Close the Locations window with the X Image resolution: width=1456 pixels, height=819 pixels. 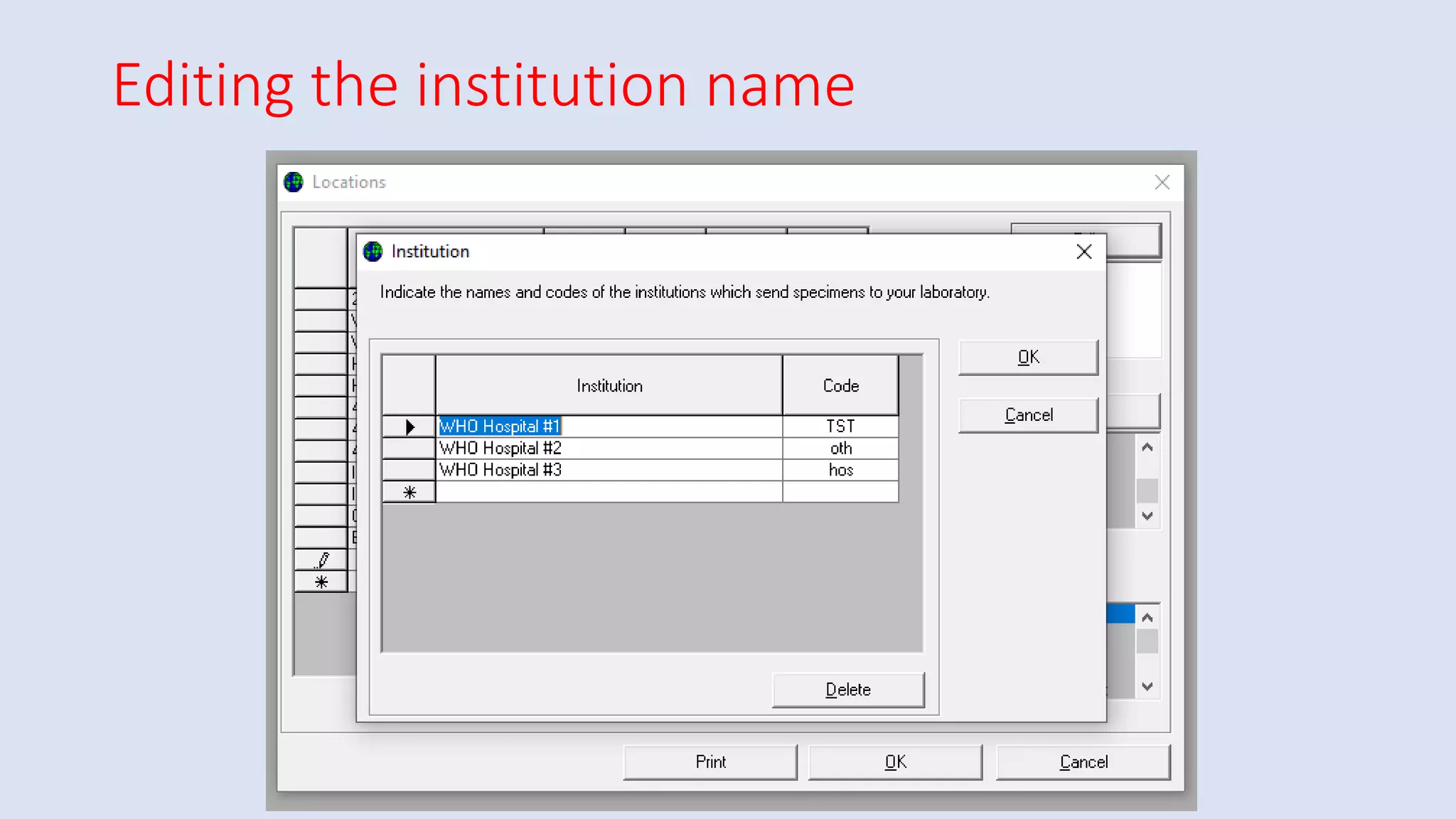point(1162,183)
